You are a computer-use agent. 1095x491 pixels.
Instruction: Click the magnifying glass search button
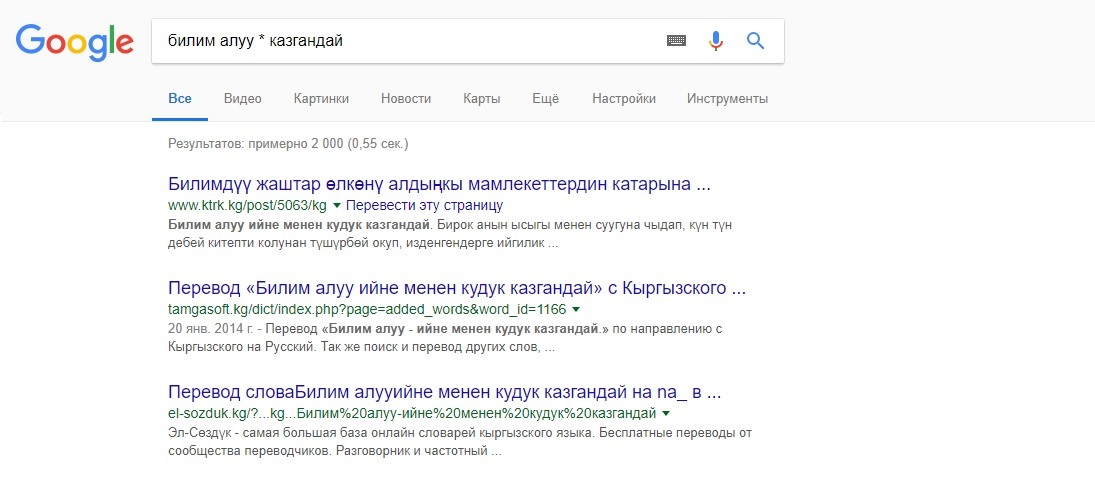(755, 41)
